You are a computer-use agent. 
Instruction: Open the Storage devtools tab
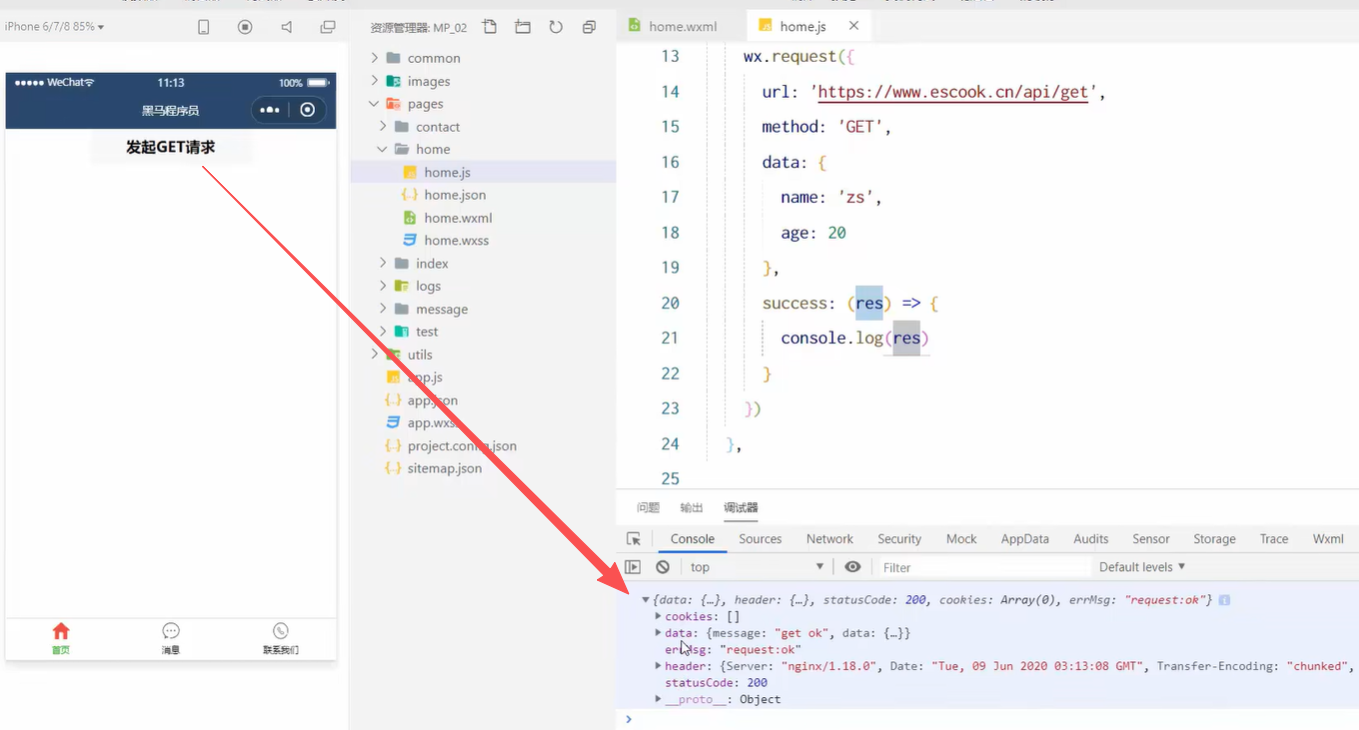point(1214,539)
